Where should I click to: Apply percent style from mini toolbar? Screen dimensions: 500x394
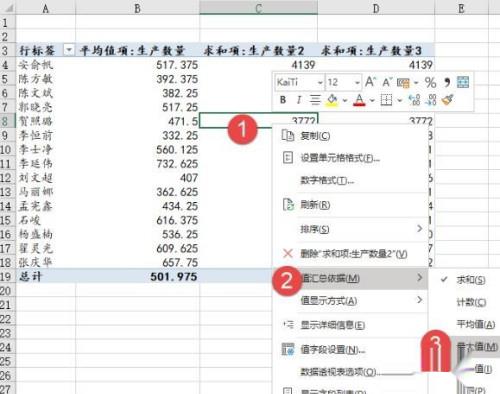pyautogui.click(x=430, y=82)
